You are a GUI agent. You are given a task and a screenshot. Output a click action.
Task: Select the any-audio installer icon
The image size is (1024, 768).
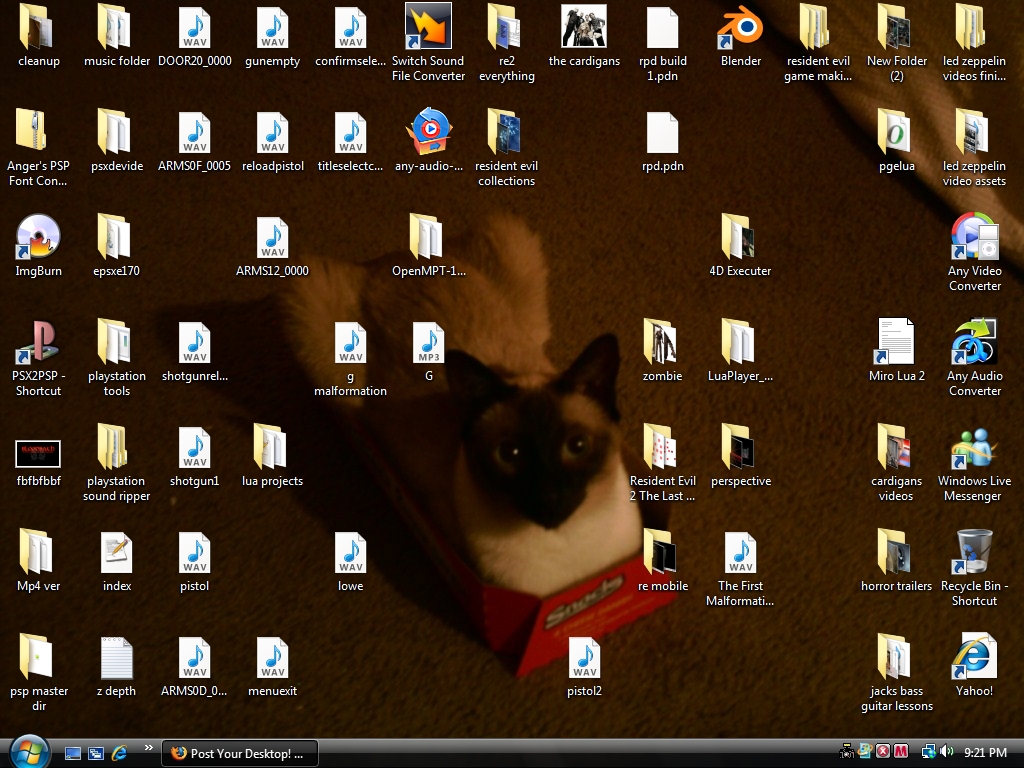pyautogui.click(x=428, y=133)
